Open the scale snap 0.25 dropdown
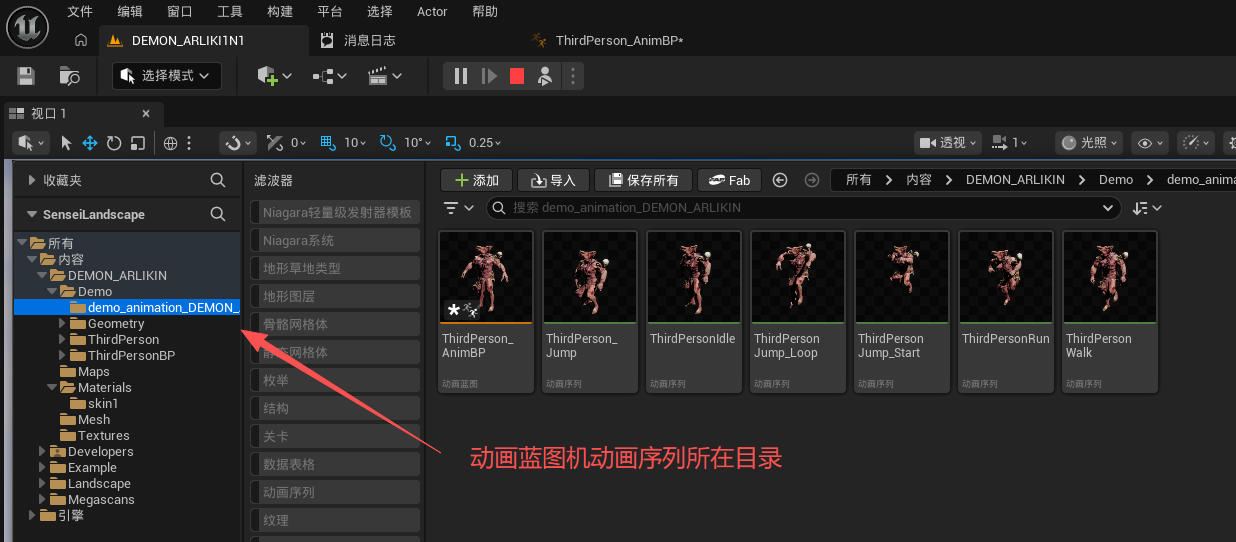 (x=485, y=143)
